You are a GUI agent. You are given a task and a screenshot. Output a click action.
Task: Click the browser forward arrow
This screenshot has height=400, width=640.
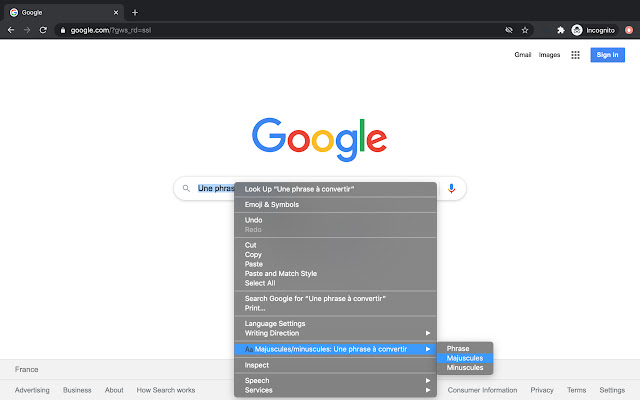click(27, 30)
